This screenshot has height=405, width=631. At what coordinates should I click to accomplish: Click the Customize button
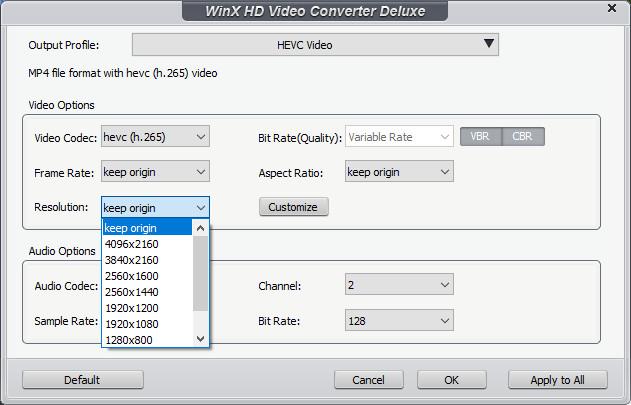[293, 207]
